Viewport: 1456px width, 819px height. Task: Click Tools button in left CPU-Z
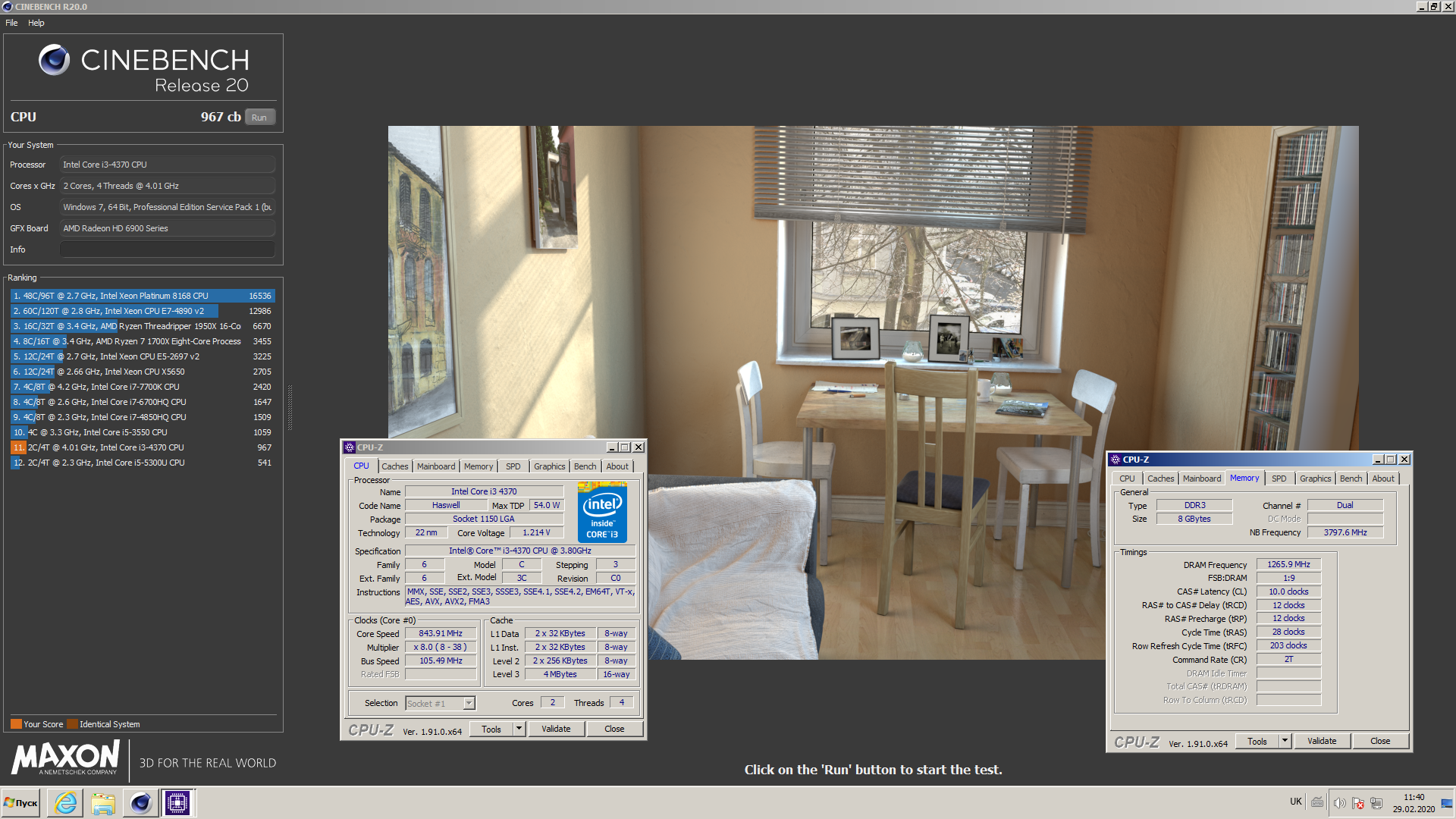point(491,729)
